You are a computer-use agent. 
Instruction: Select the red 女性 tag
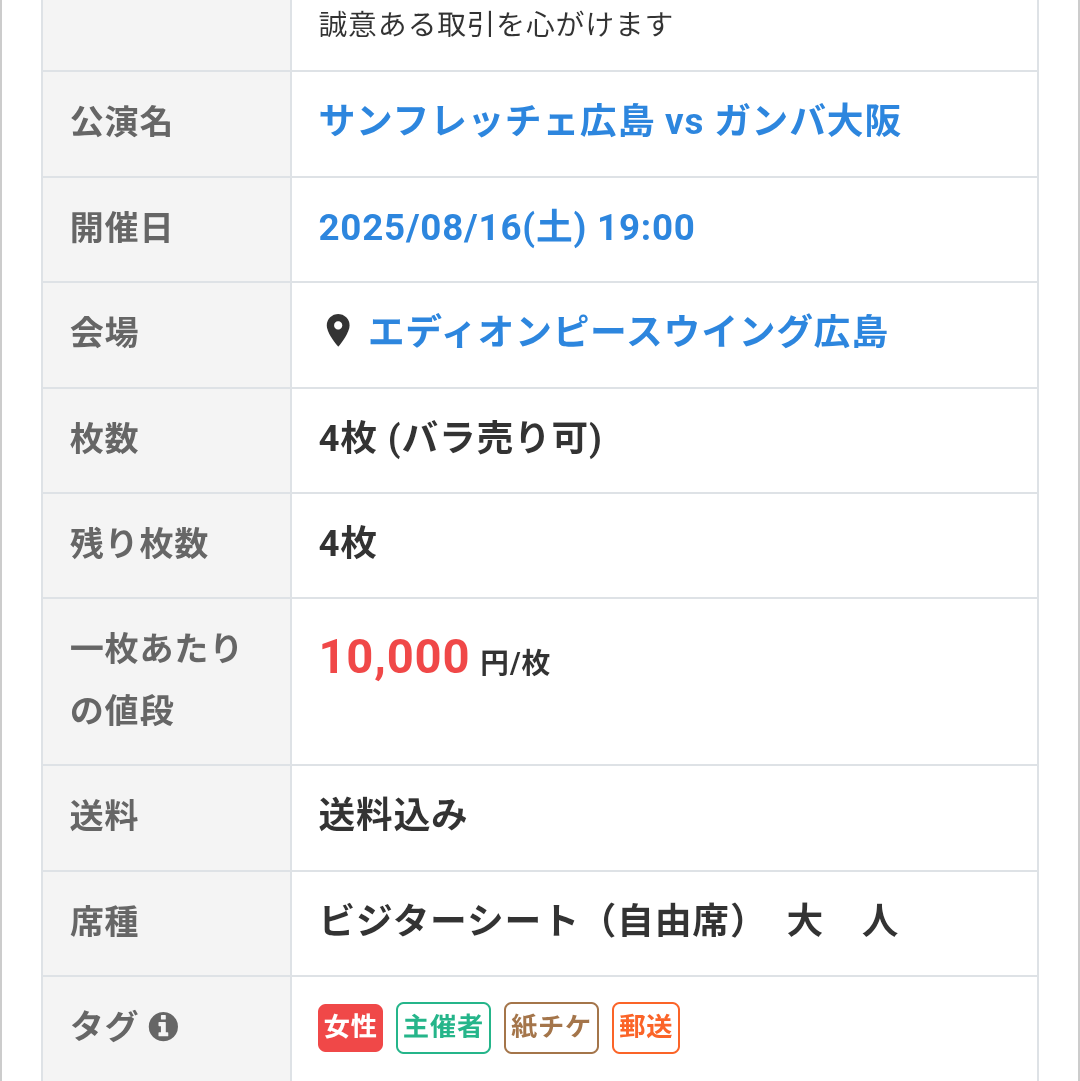click(x=350, y=1028)
